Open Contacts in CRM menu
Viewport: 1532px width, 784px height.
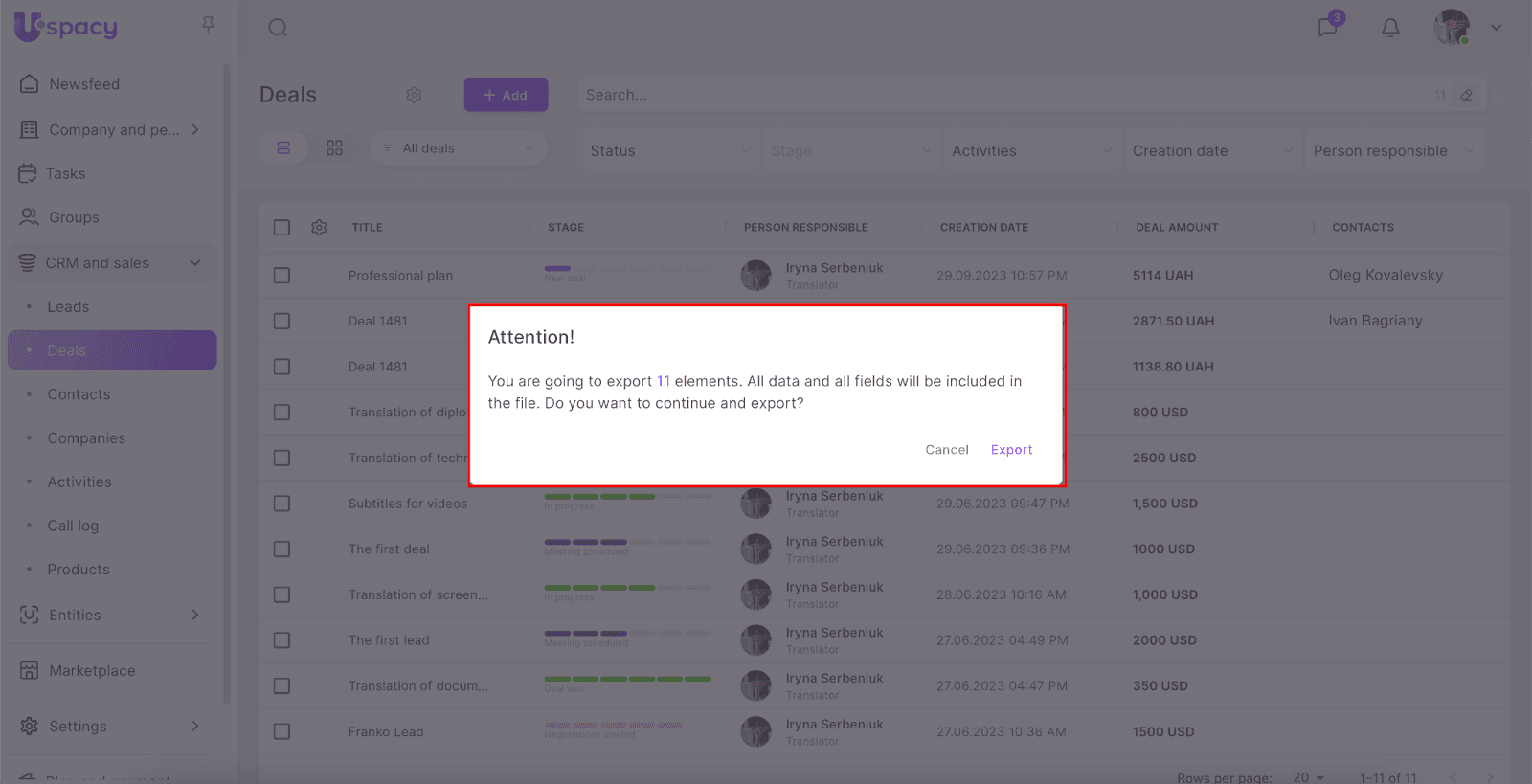[x=79, y=394]
